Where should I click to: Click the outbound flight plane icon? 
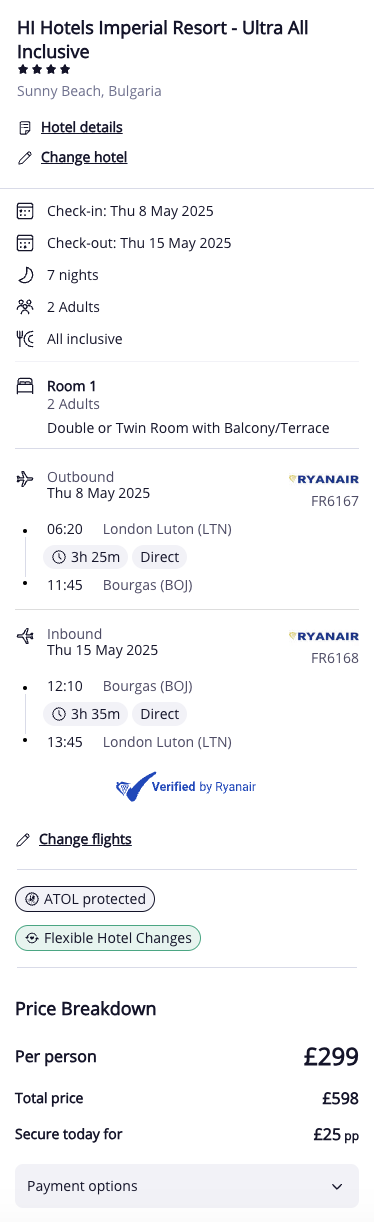point(25,479)
